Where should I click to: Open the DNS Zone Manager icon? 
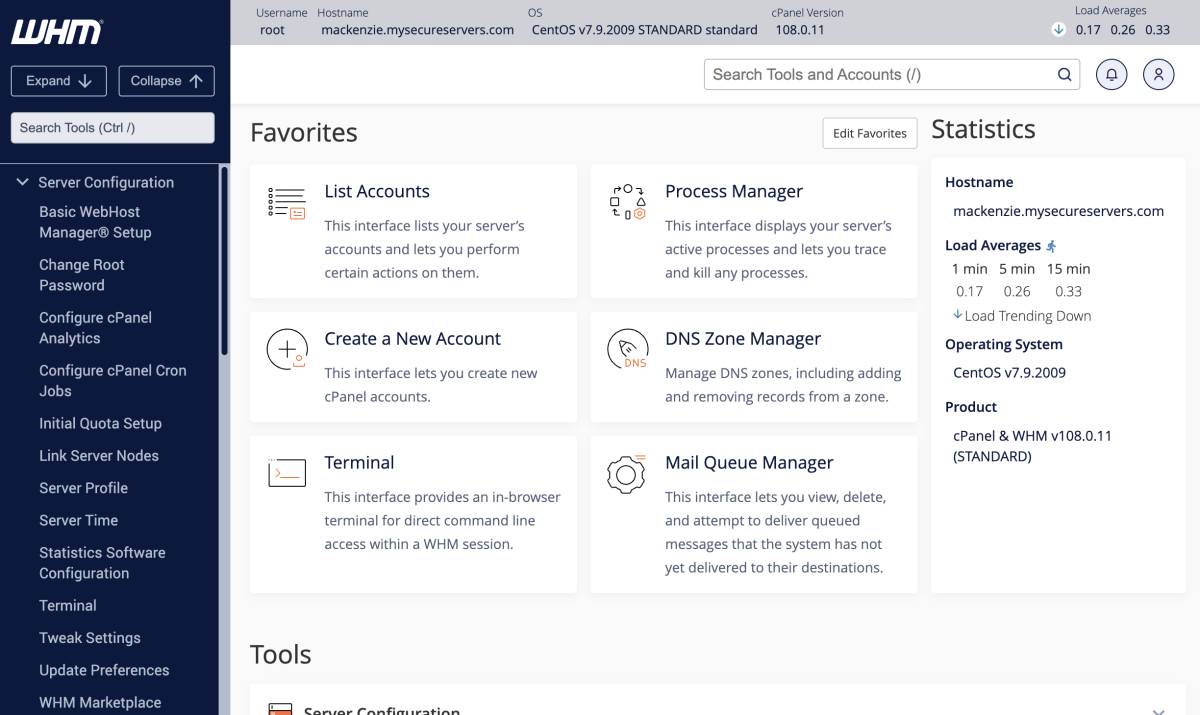pos(627,350)
